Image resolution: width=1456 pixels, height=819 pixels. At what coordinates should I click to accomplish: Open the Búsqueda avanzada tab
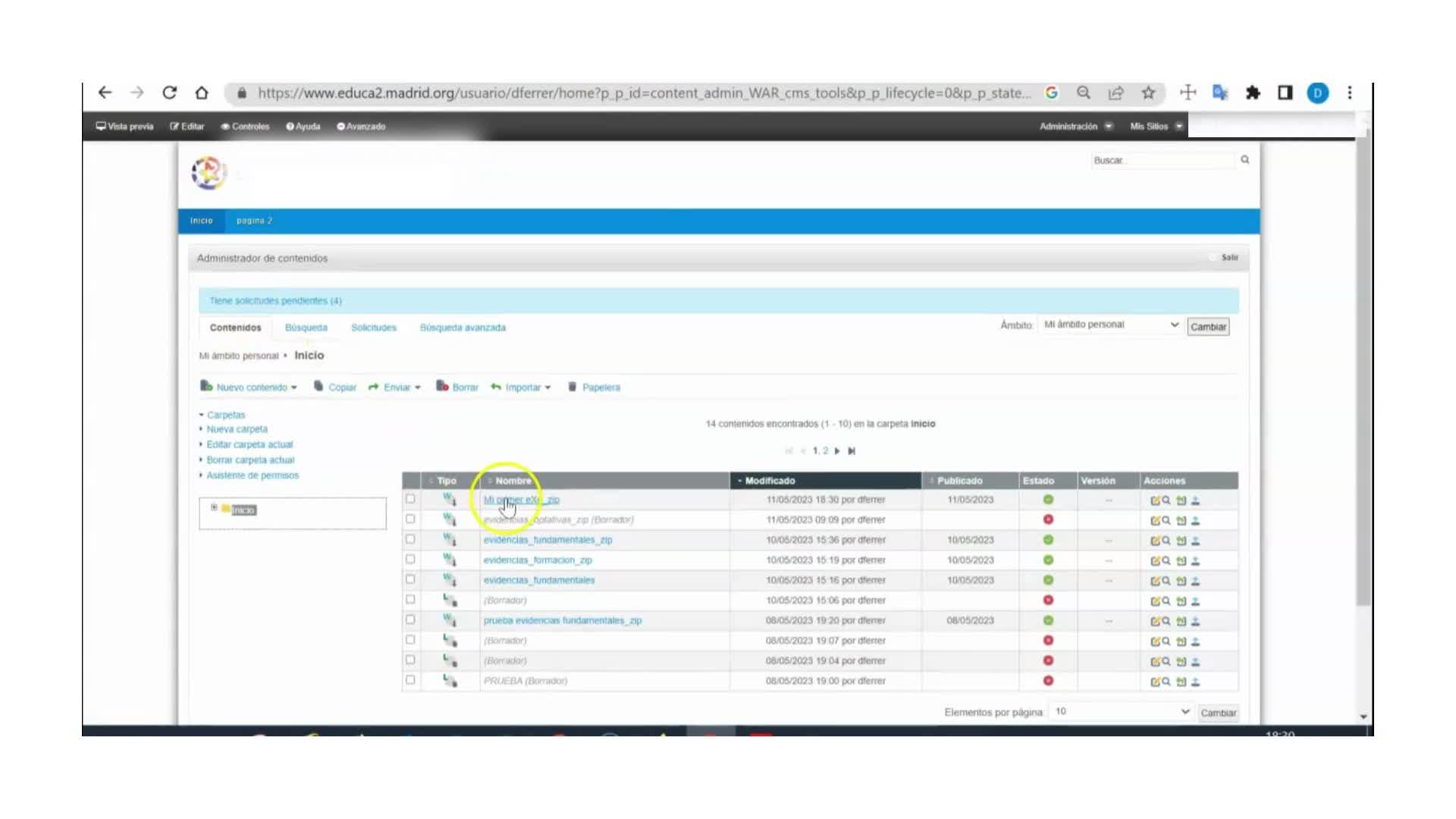[463, 328]
